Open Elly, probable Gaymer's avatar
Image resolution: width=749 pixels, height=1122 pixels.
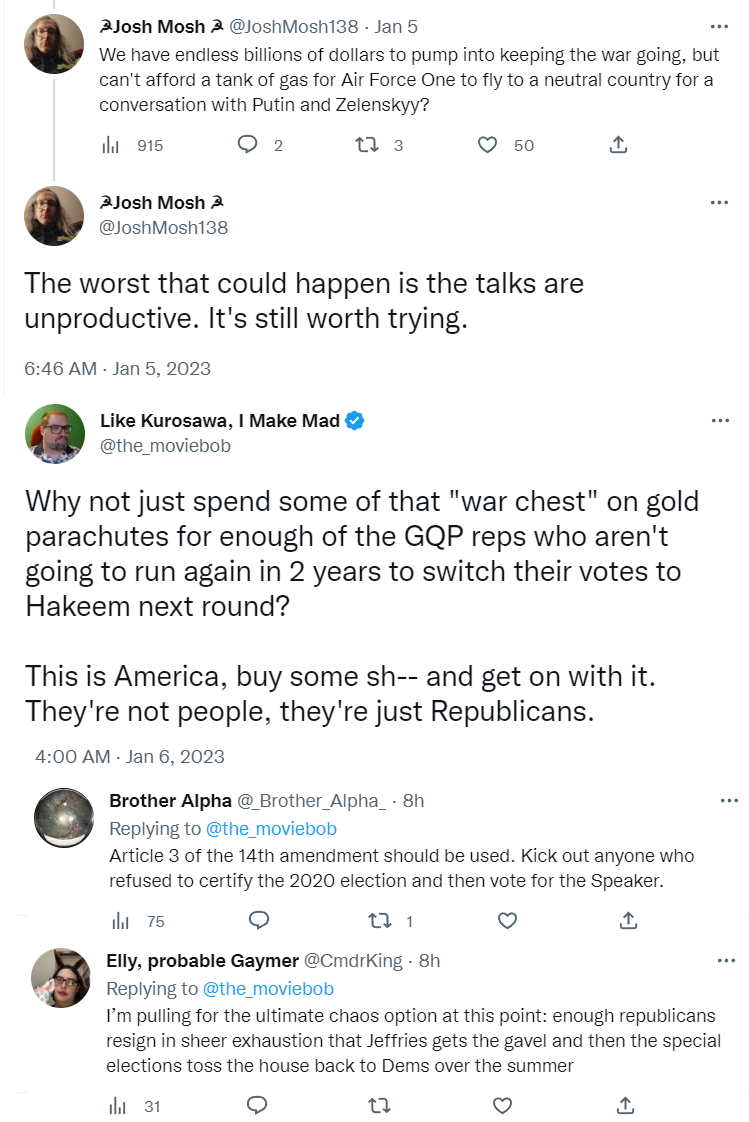coord(62,977)
